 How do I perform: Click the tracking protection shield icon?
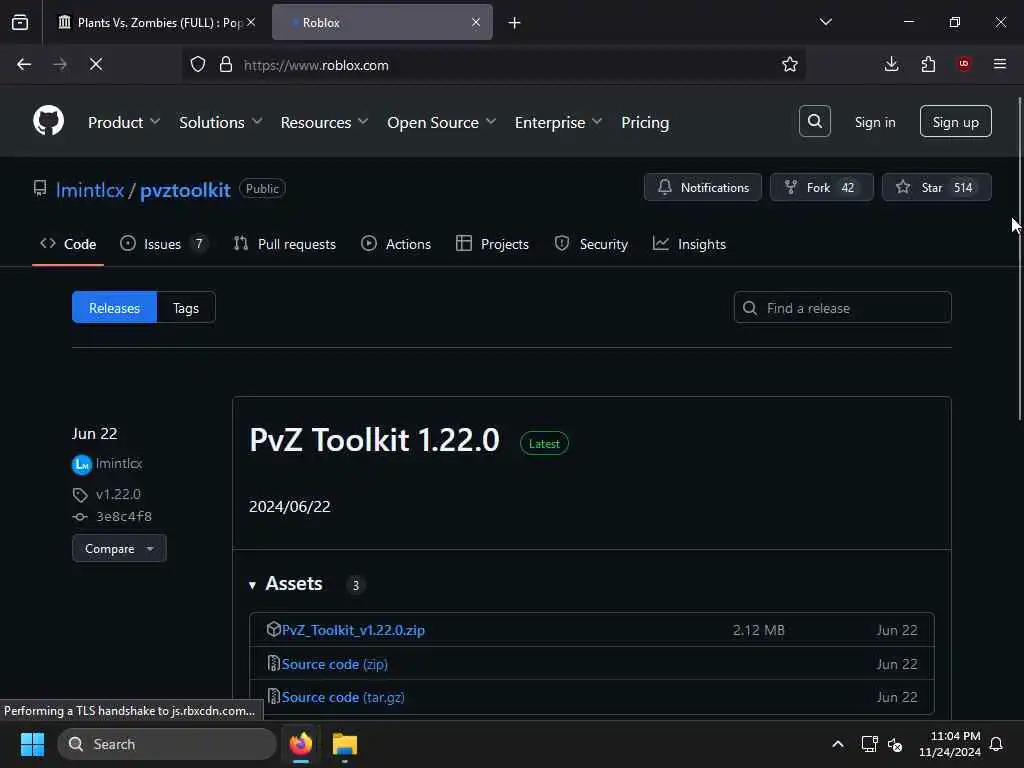198,64
